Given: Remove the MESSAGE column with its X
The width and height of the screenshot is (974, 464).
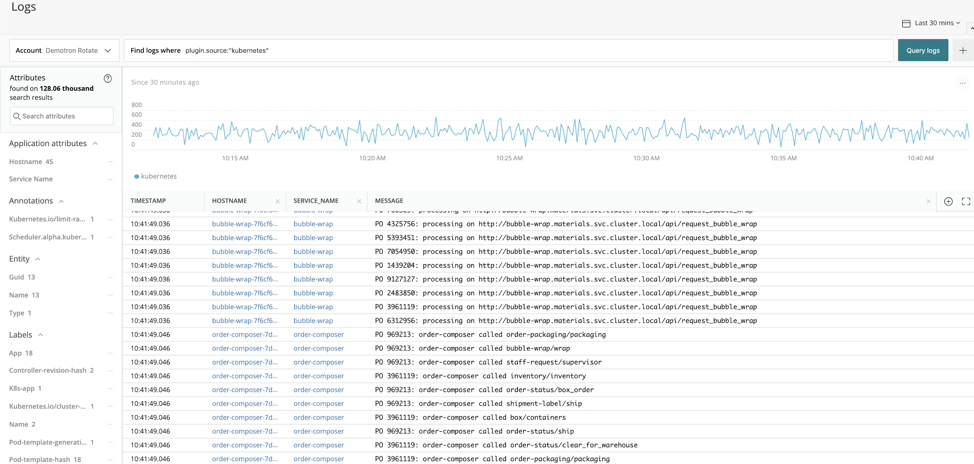Looking at the screenshot, I should (x=929, y=201).
